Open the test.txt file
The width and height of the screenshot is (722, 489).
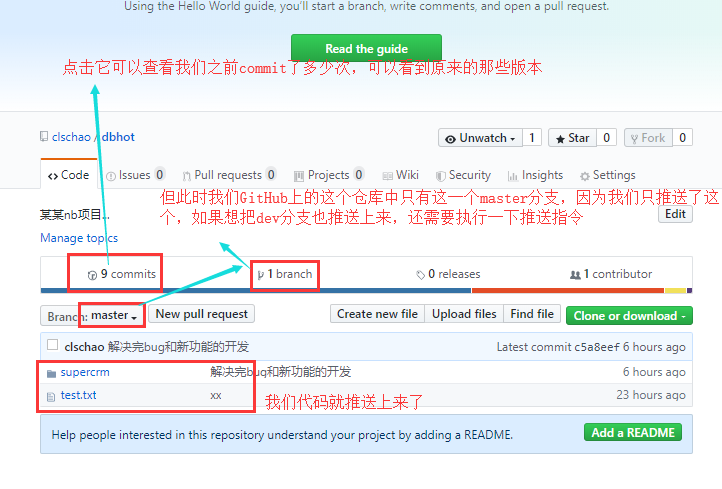pos(78,395)
